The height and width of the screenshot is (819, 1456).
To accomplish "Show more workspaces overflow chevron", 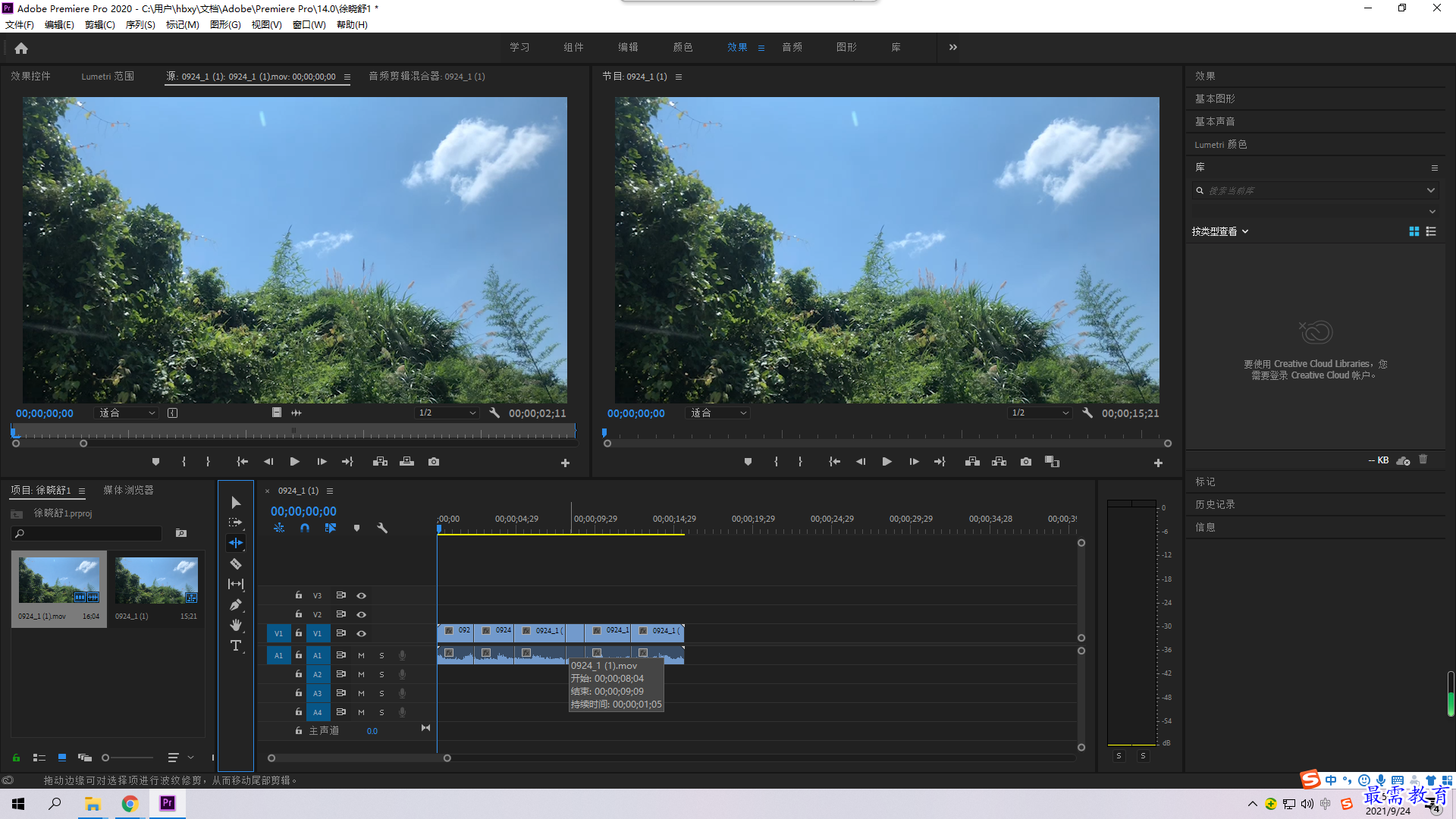I will [953, 47].
